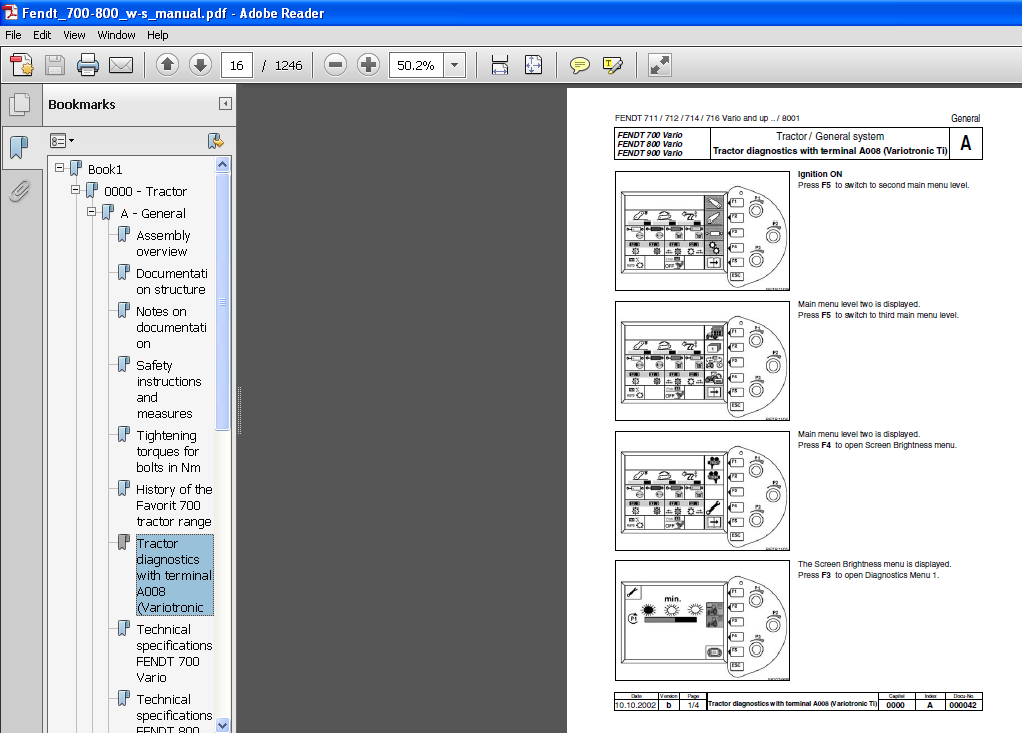This screenshot has height=733, width=1022.
Task: Switch to Read Mode expand icon
Action: tap(660, 65)
